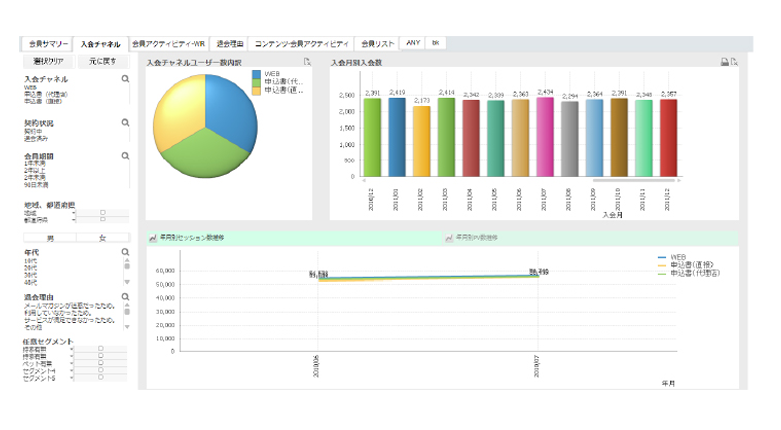Click the green 申込書(代.. legend swatch
This screenshot has width=781, height=430.
tap(257, 82)
